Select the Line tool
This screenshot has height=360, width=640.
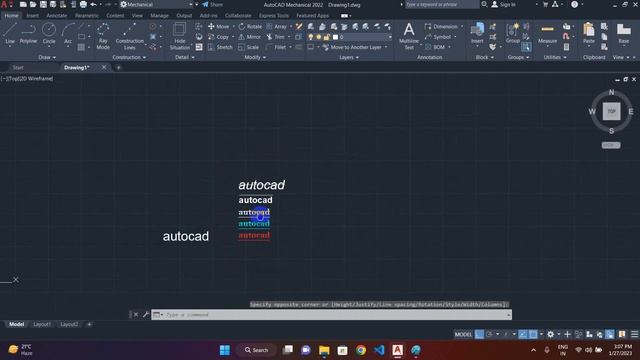10,33
